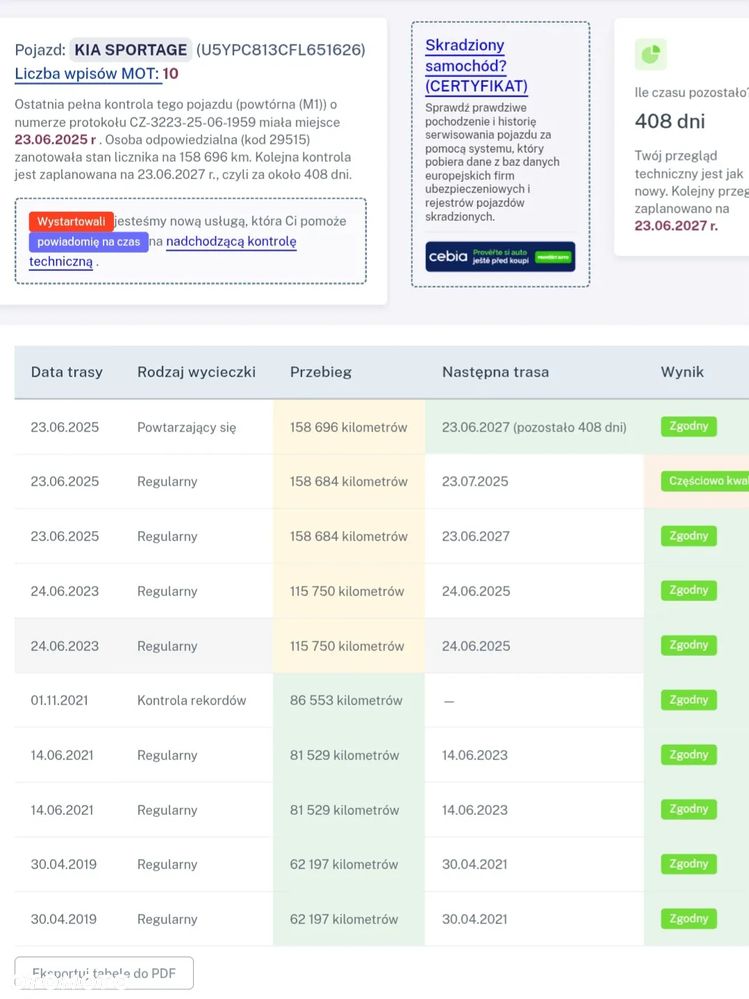This screenshot has width=749, height=999.
Task: Click the Następna trasa column header
Action: click(496, 372)
